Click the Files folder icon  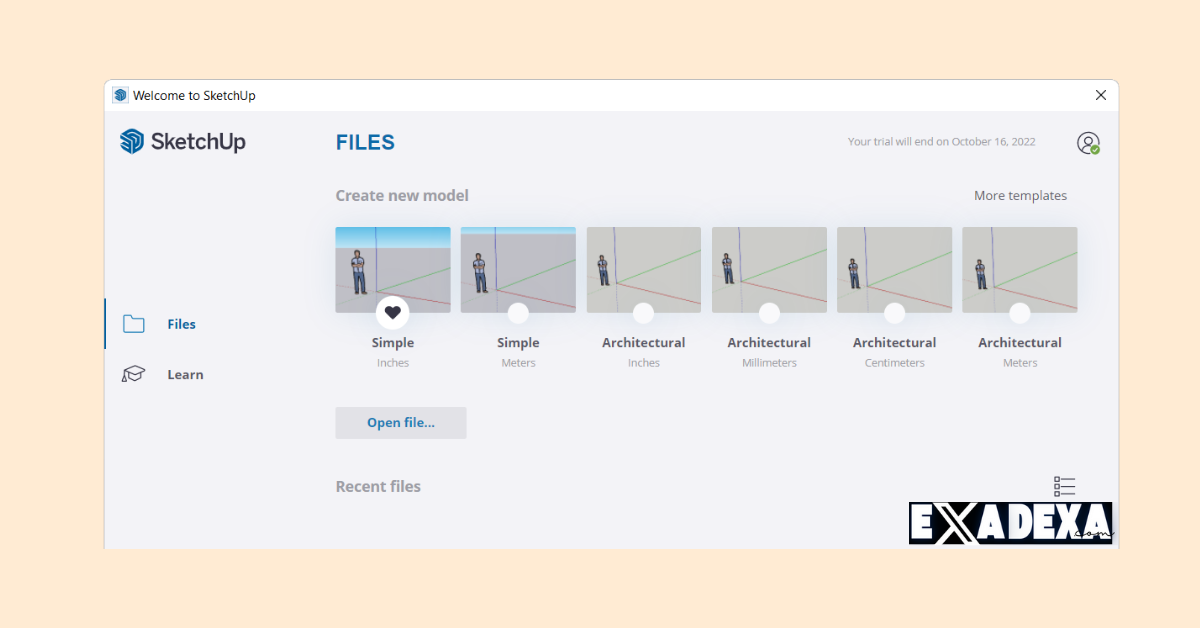[x=133, y=324]
